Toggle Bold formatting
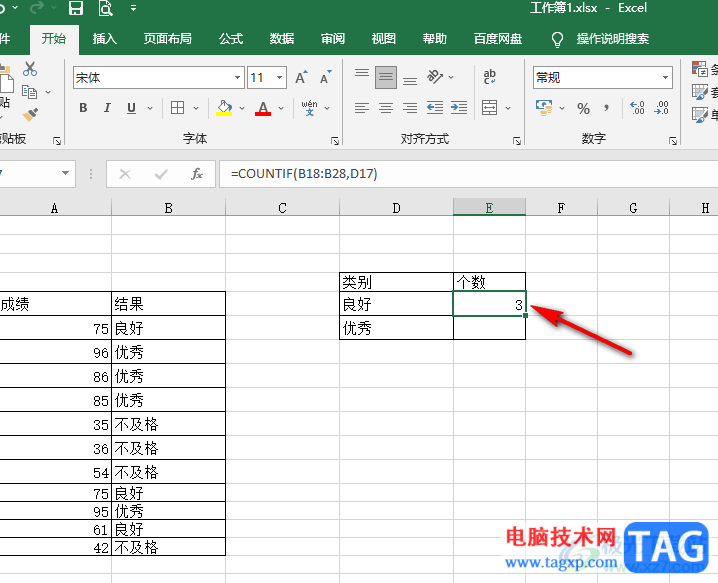The width and height of the screenshot is (718, 583). click(x=83, y=108)
